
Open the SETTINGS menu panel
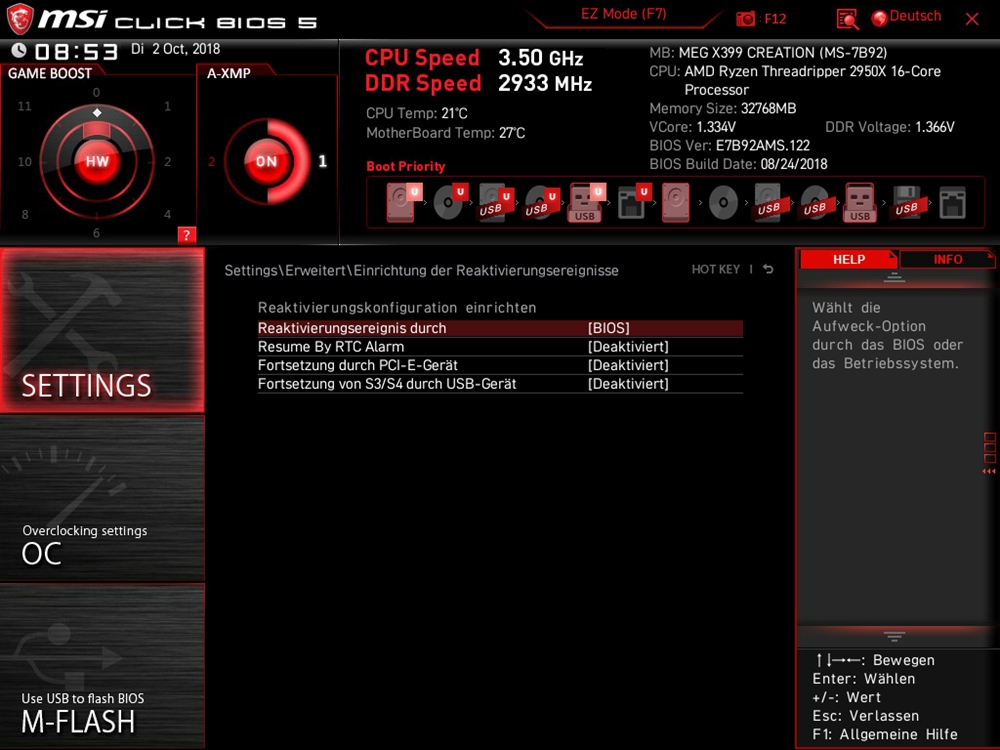pos(102,330)
